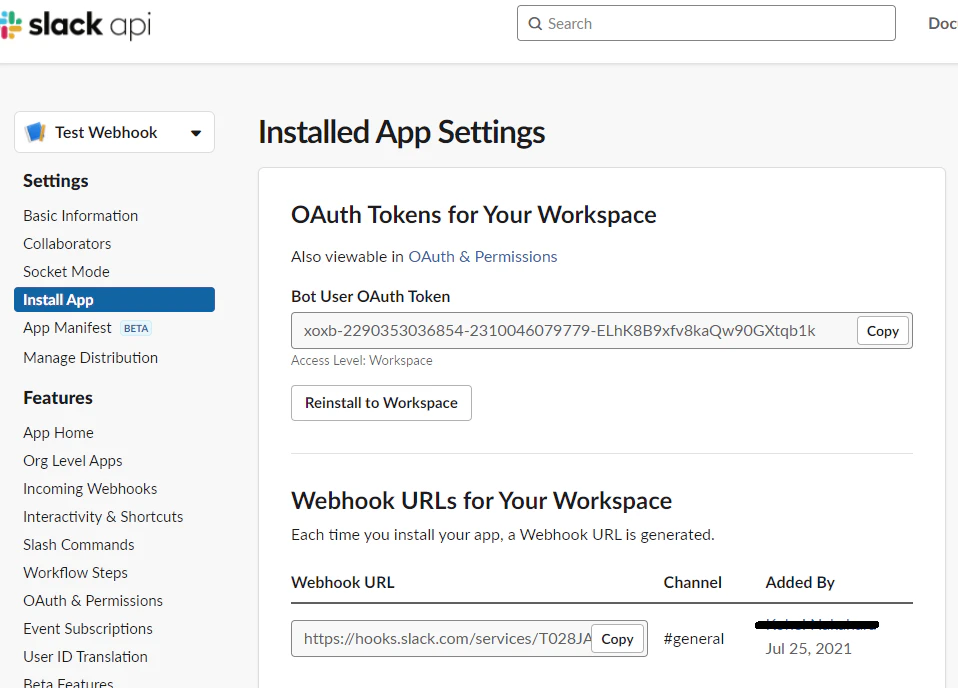This screenshot has height=688, width=958.
Task: Copy the Bot User OAuth Token
Action: point(882,331)
